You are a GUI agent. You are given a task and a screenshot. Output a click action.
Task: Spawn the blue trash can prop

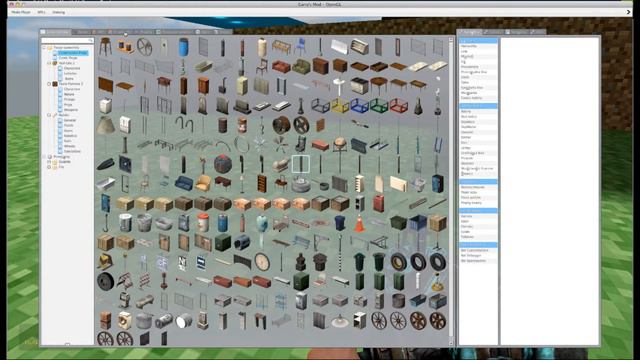click(x=340, y=223)
